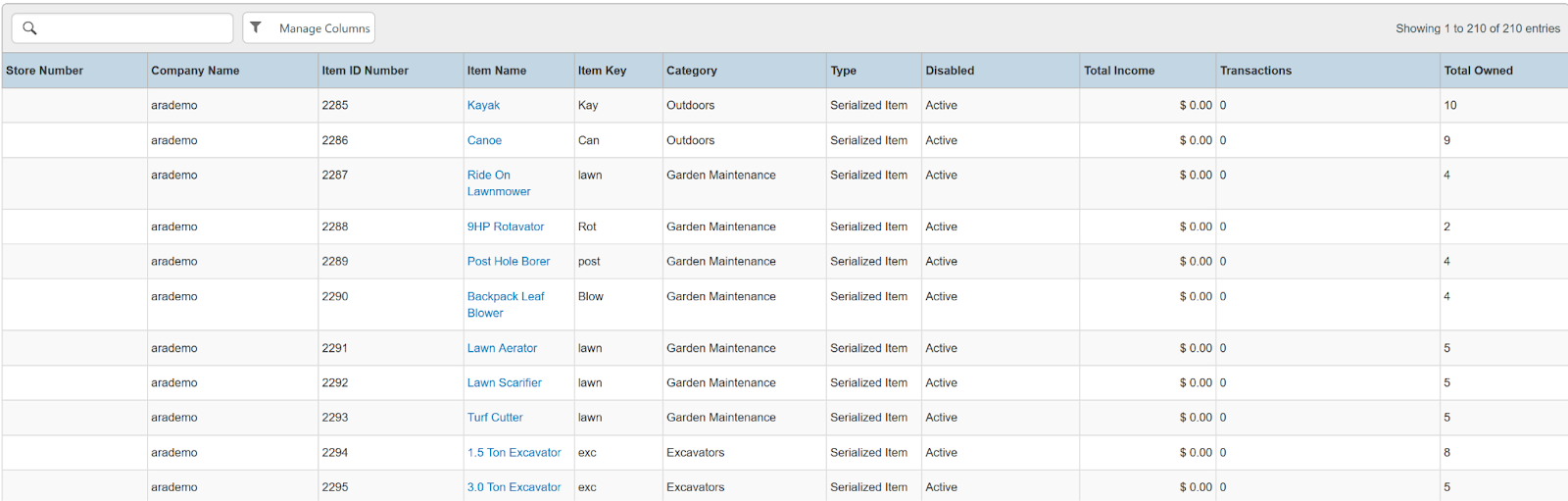This screenshot has height=501, width=1568.
Task: Open the Canoe item link
Action: pos(484,140)
